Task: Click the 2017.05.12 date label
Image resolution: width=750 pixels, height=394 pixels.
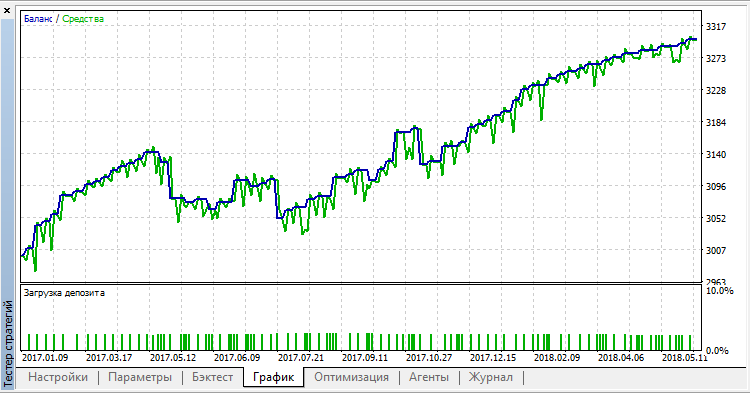Action: 173,358
